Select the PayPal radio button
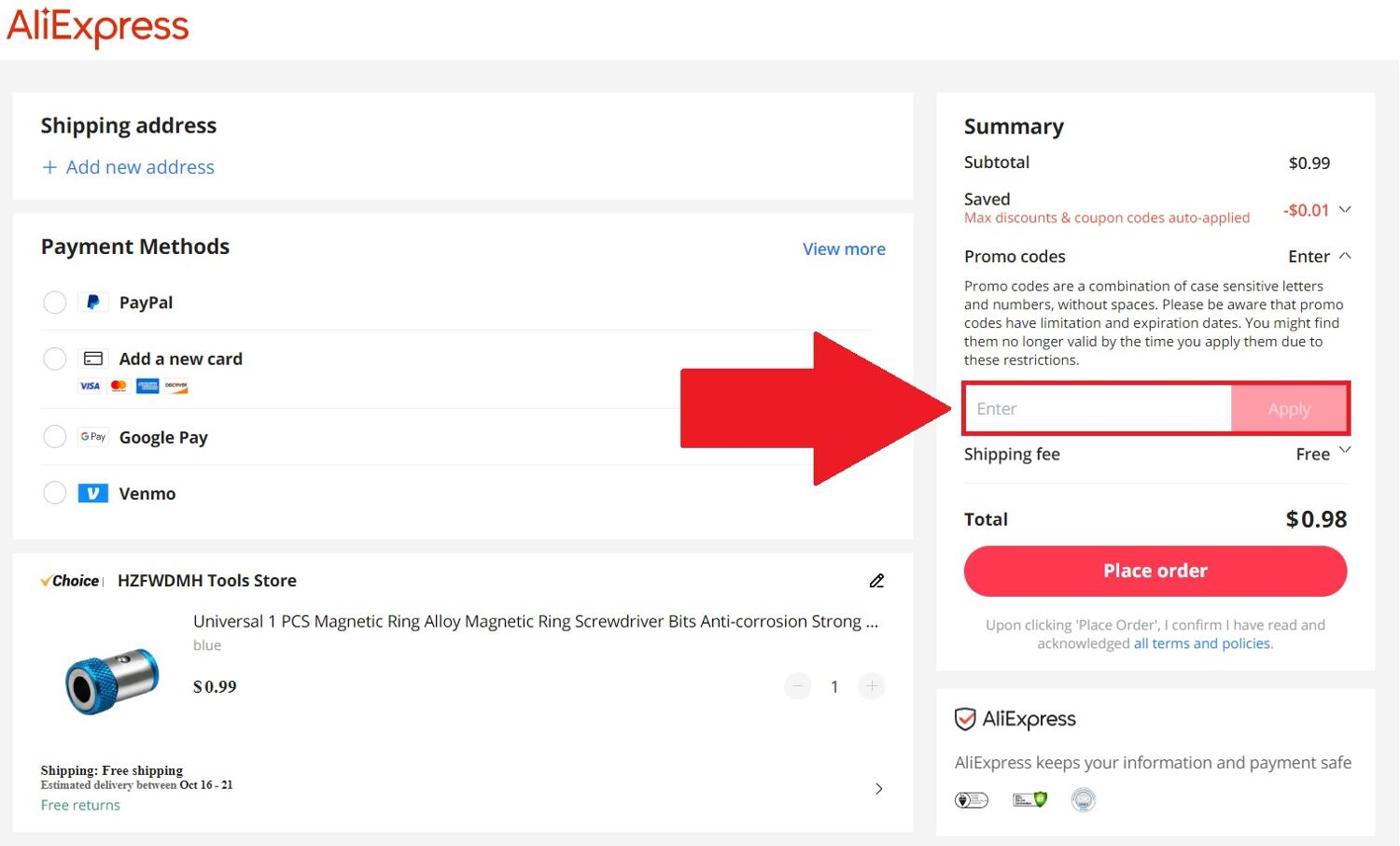Screen dimensions: 1400x846 pyautogui.click(x=55, y=303)
